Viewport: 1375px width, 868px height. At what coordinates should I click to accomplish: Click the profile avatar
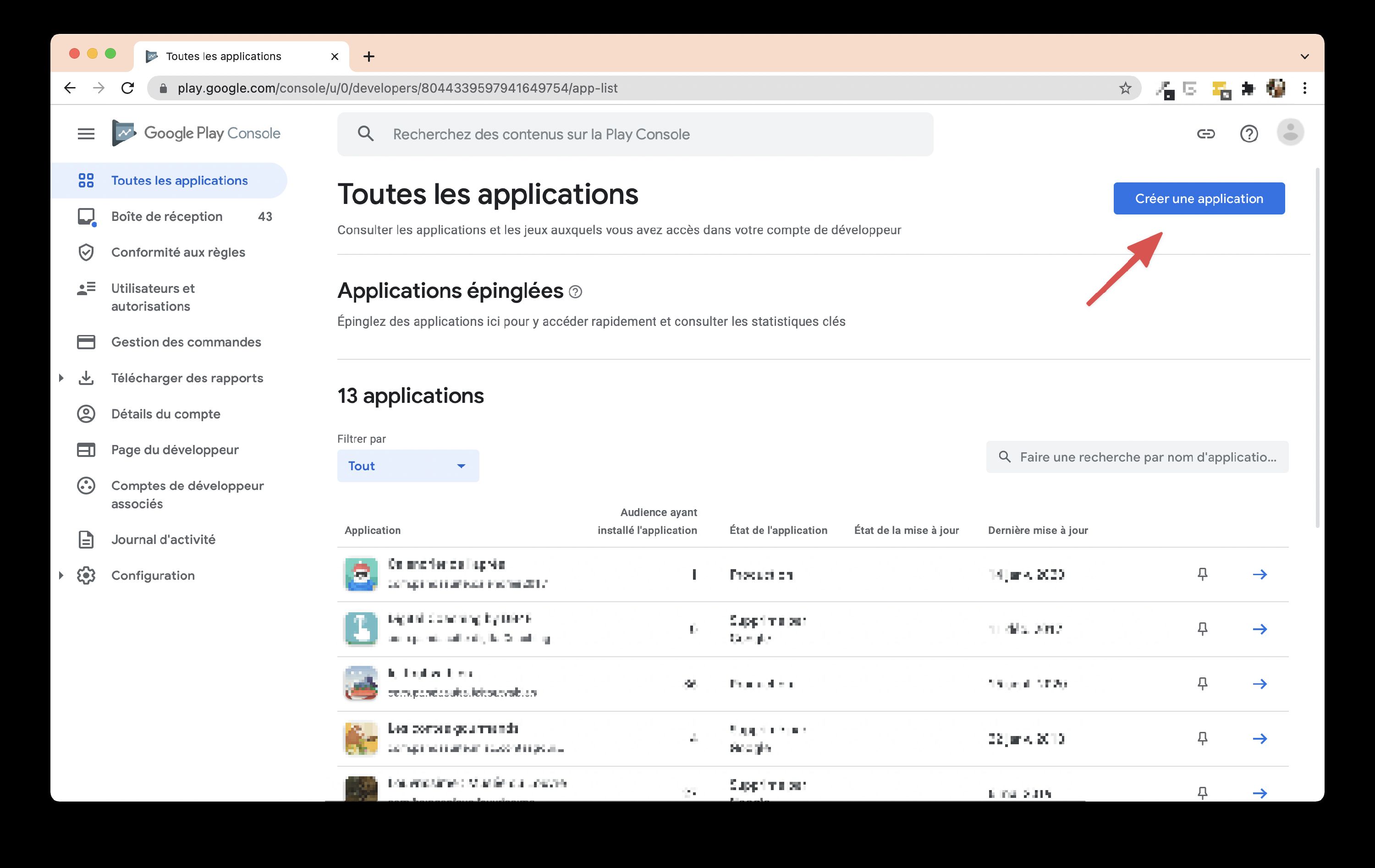point(1290,132)
